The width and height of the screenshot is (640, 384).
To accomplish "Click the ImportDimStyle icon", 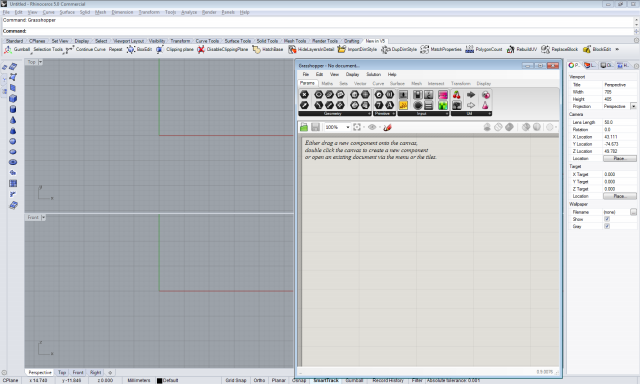I will click(x=342, y=49).
